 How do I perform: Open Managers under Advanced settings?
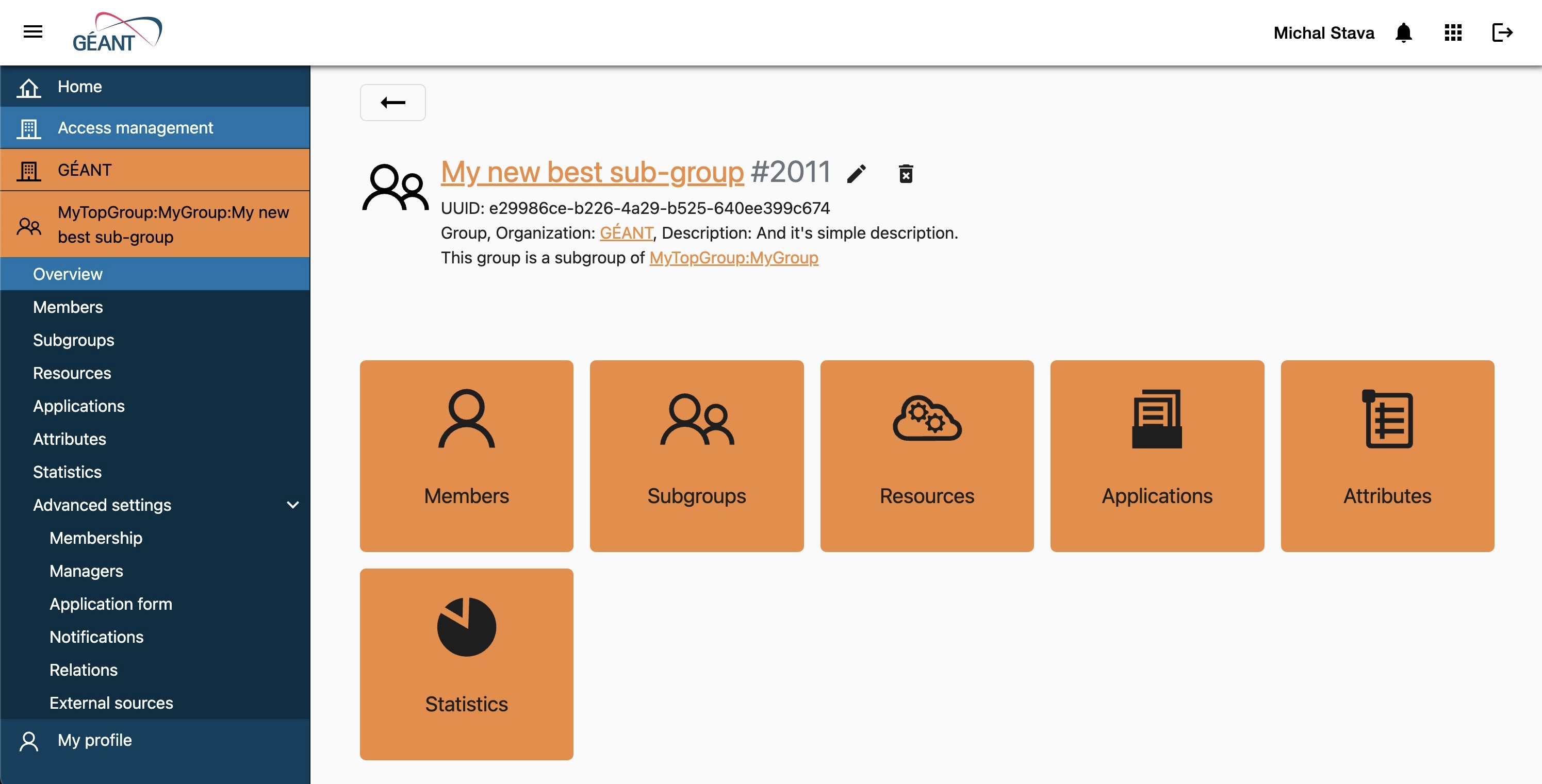155,571
